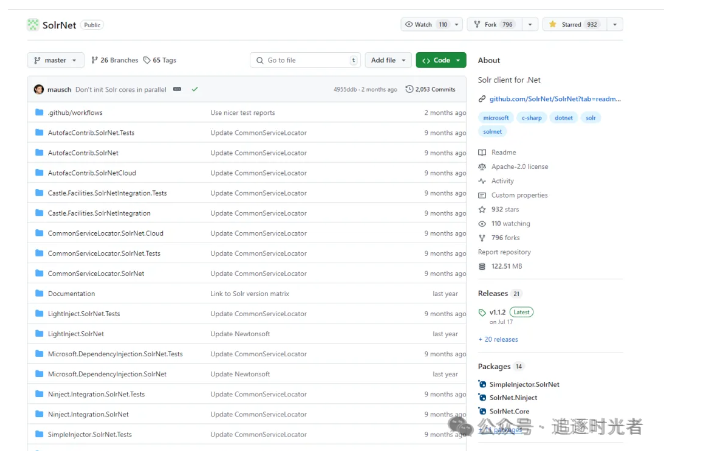The width and height of the screenshot is (702, 451).
Task: Click the Apache-2.0 license scale icon
Action: point(482,167)
